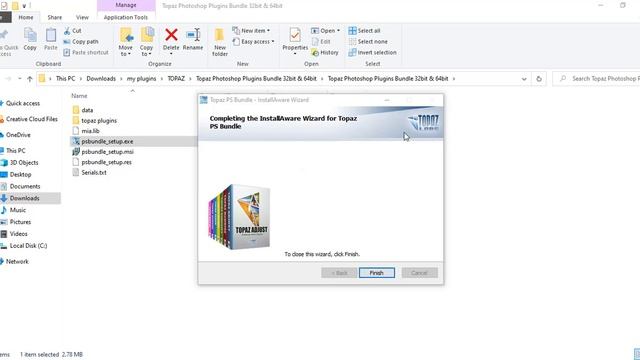
Task: Select the psbundle_setup.msi file
Action: pyautogui.click(x=103, y=152)
